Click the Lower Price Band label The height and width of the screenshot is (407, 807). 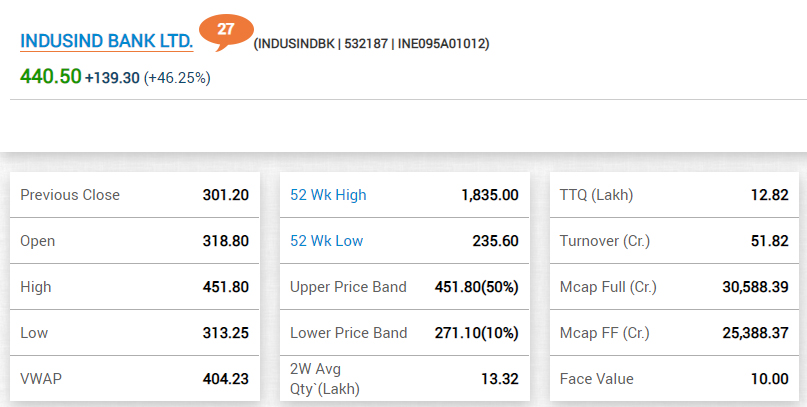pyautogui.click(x=348, y=333)
